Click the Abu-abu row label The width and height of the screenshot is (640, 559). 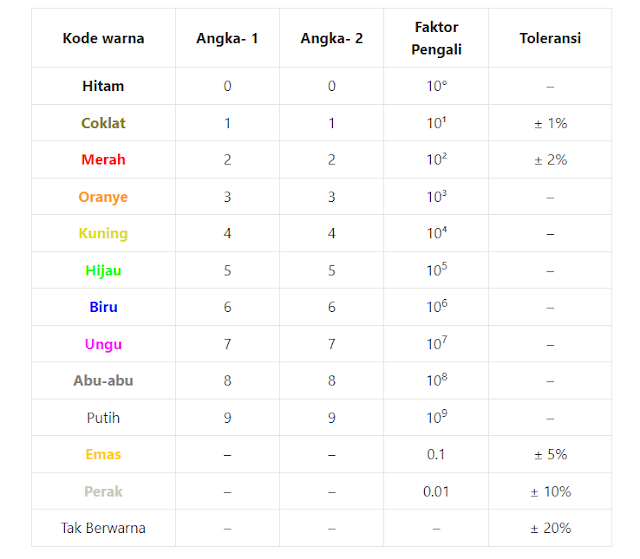pyautogui.click(x=103, y=381)
